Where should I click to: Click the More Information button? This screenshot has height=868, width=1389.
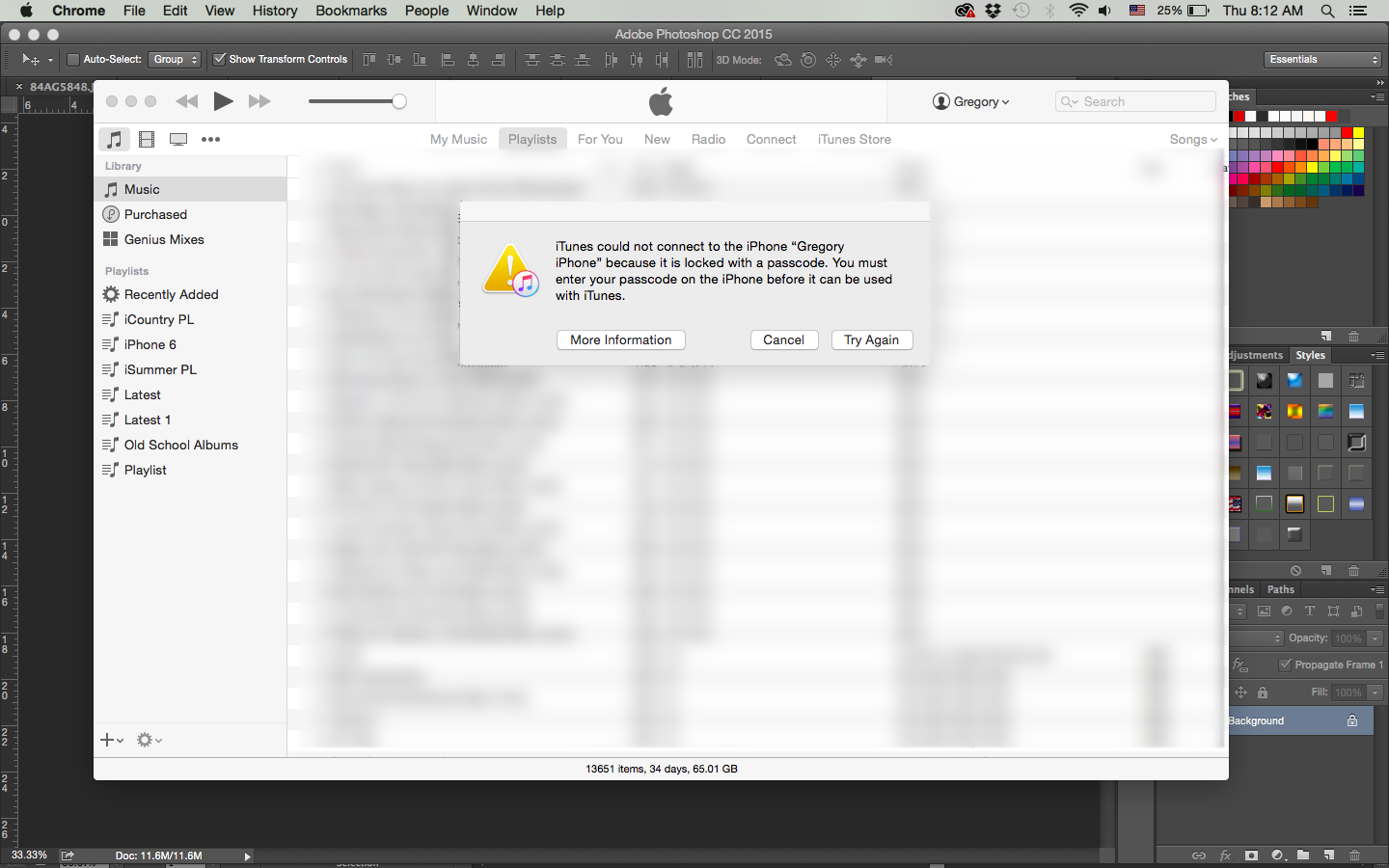pos(621,339)
